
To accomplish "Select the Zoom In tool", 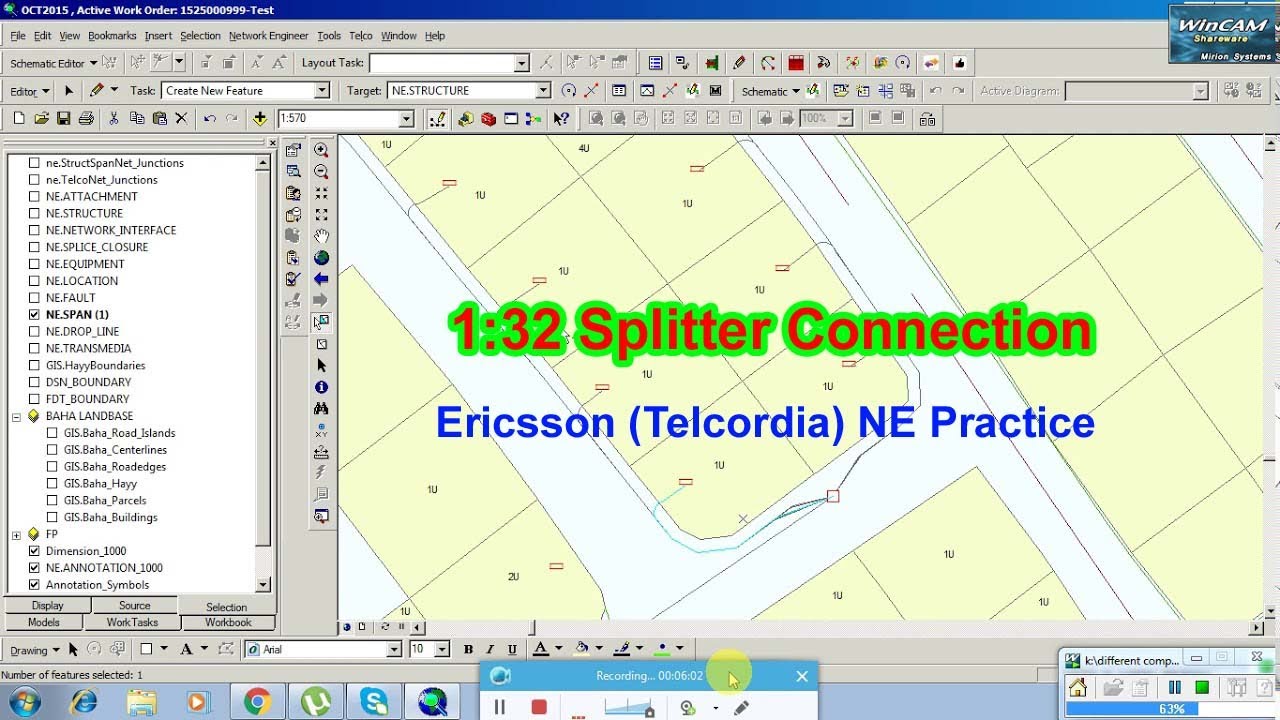I will [321, 150].
